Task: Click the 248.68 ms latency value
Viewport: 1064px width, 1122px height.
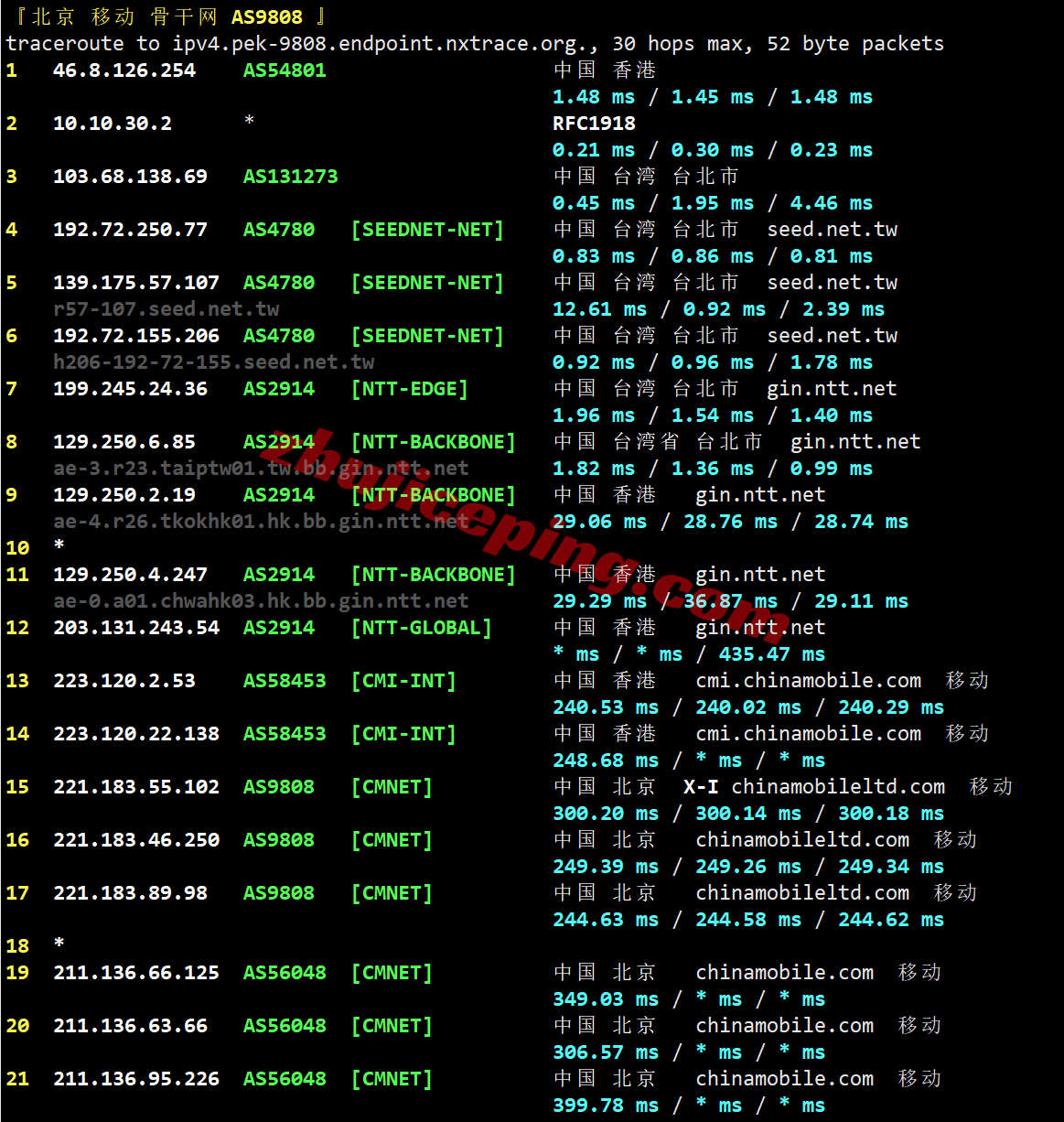Action: [606, 761]
